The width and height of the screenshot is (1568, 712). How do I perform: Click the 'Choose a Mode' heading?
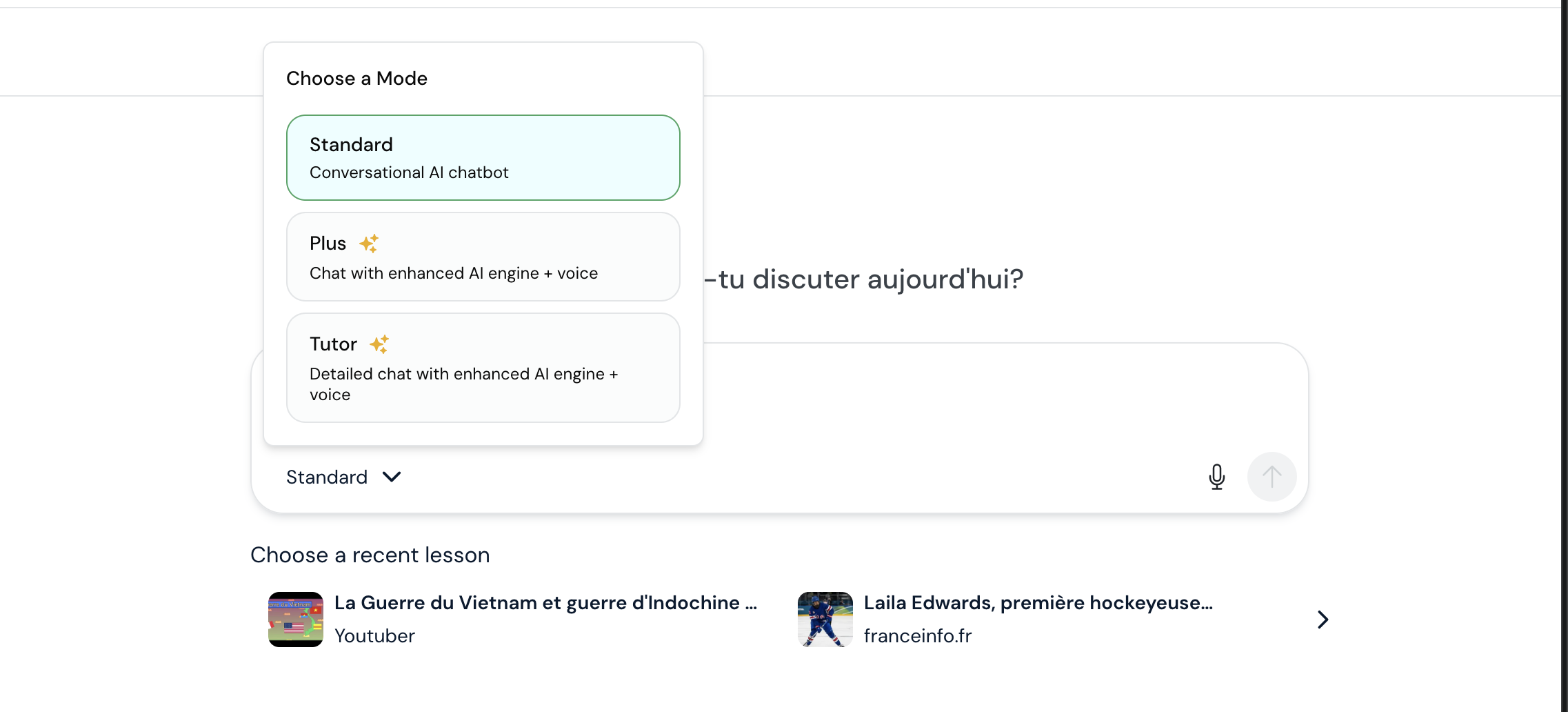click(356, 79)
